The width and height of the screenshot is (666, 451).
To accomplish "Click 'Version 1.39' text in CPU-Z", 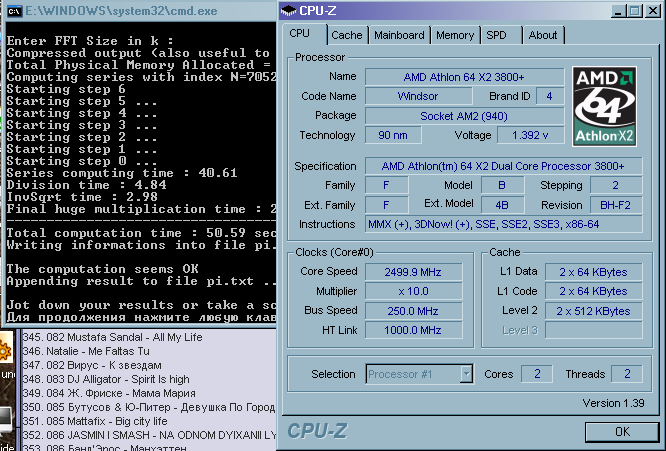I will (613, 403).
